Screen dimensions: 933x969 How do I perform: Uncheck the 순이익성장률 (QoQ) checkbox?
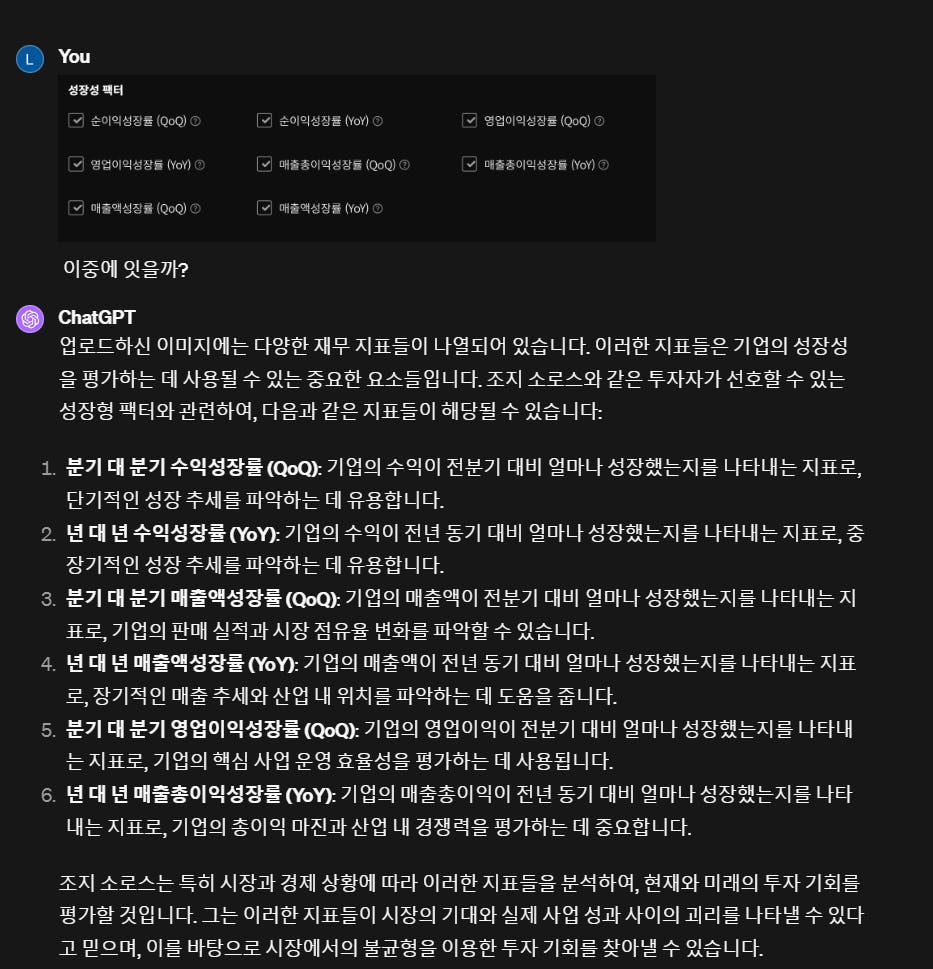pos(76,121)
